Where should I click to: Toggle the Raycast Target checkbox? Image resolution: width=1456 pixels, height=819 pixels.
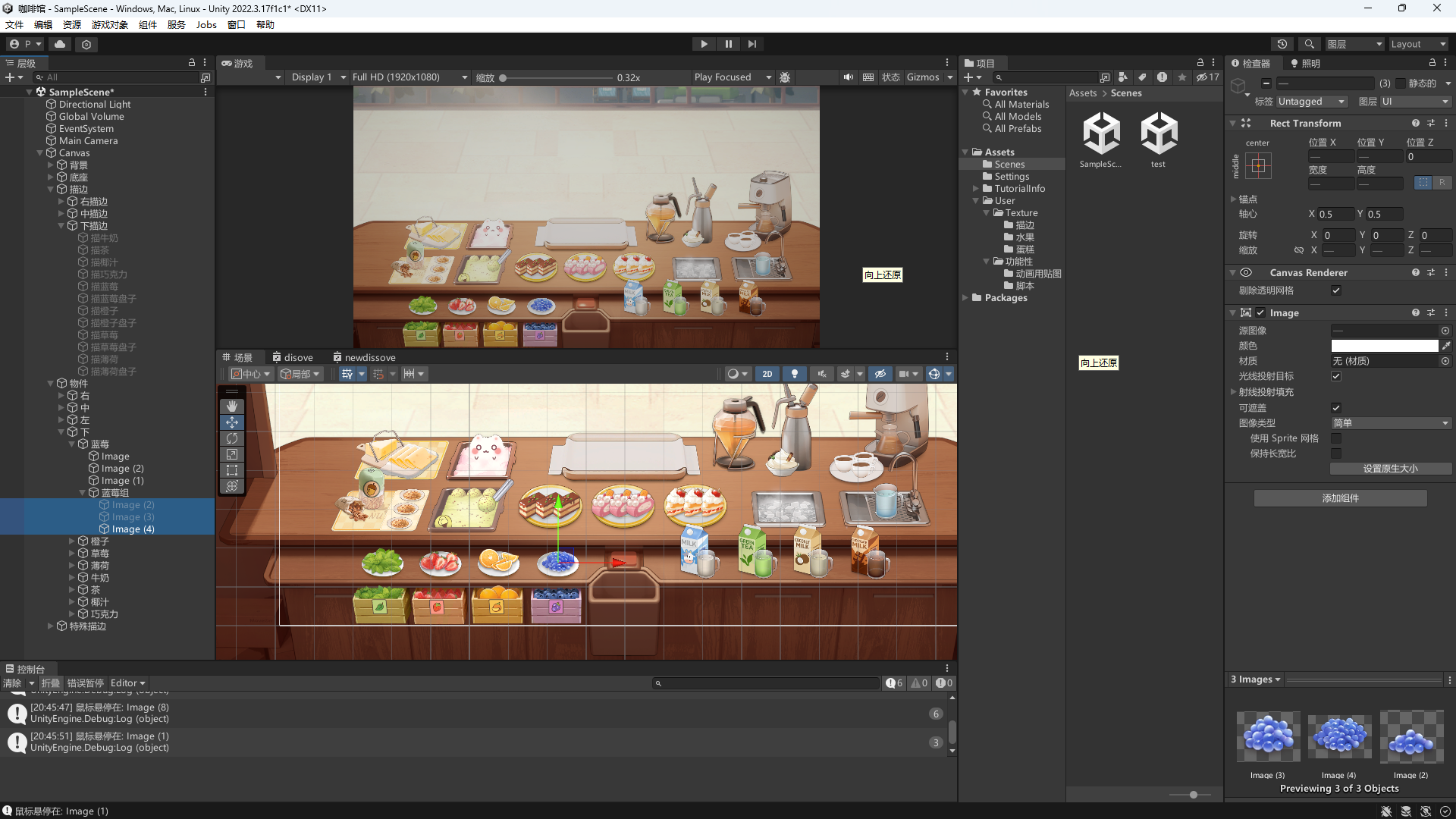1336,376
